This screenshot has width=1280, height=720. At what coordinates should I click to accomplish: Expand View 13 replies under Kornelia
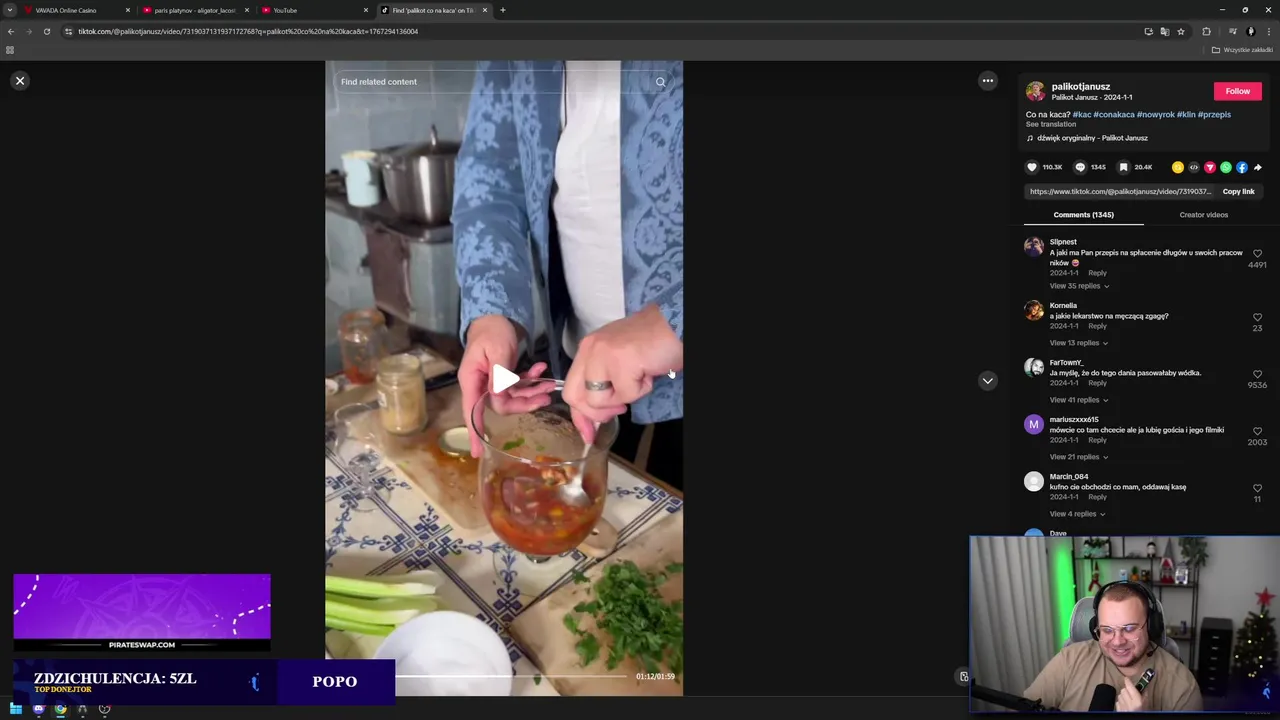point(1078,343)
